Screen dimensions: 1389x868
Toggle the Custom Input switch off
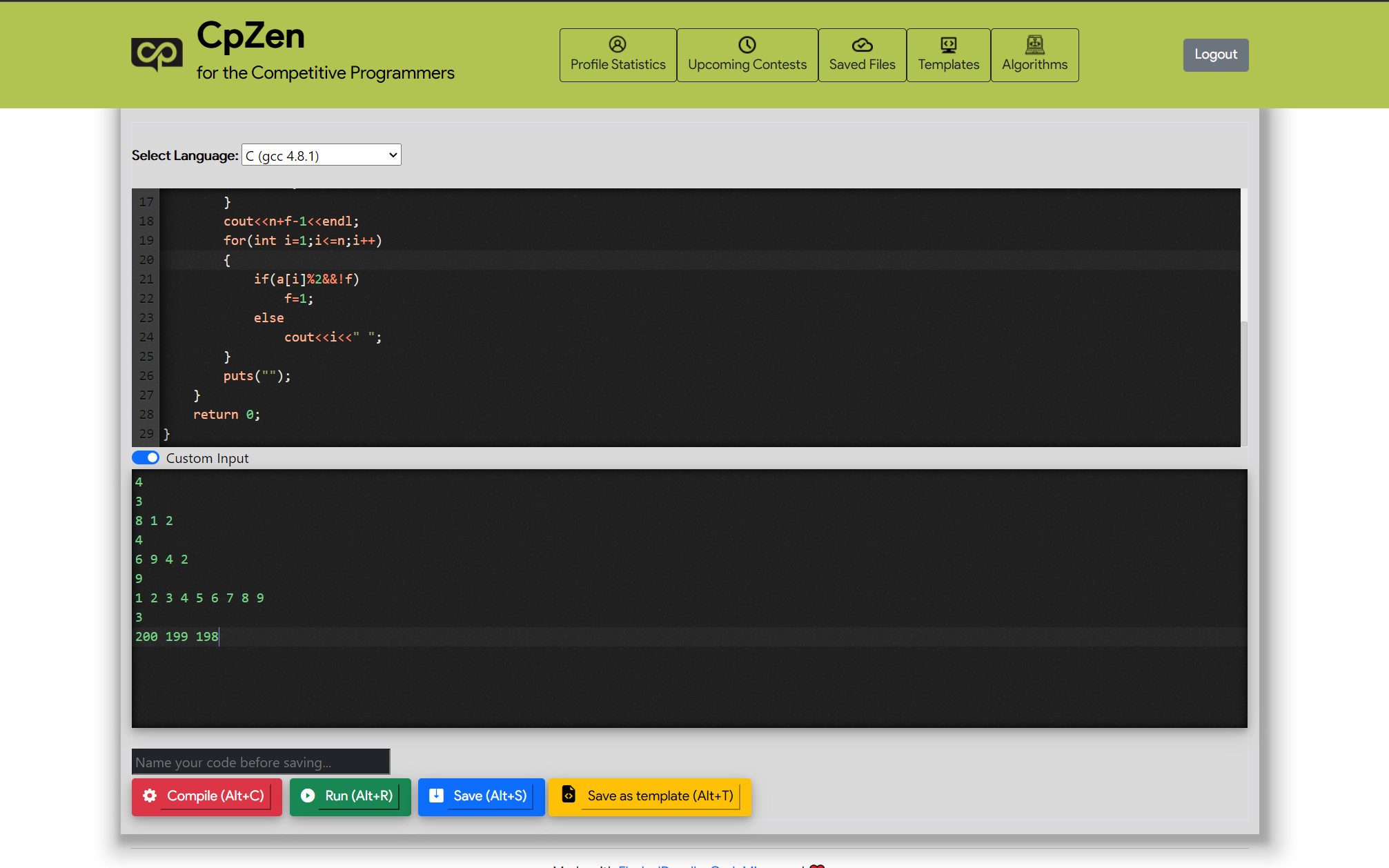(146, 458)
